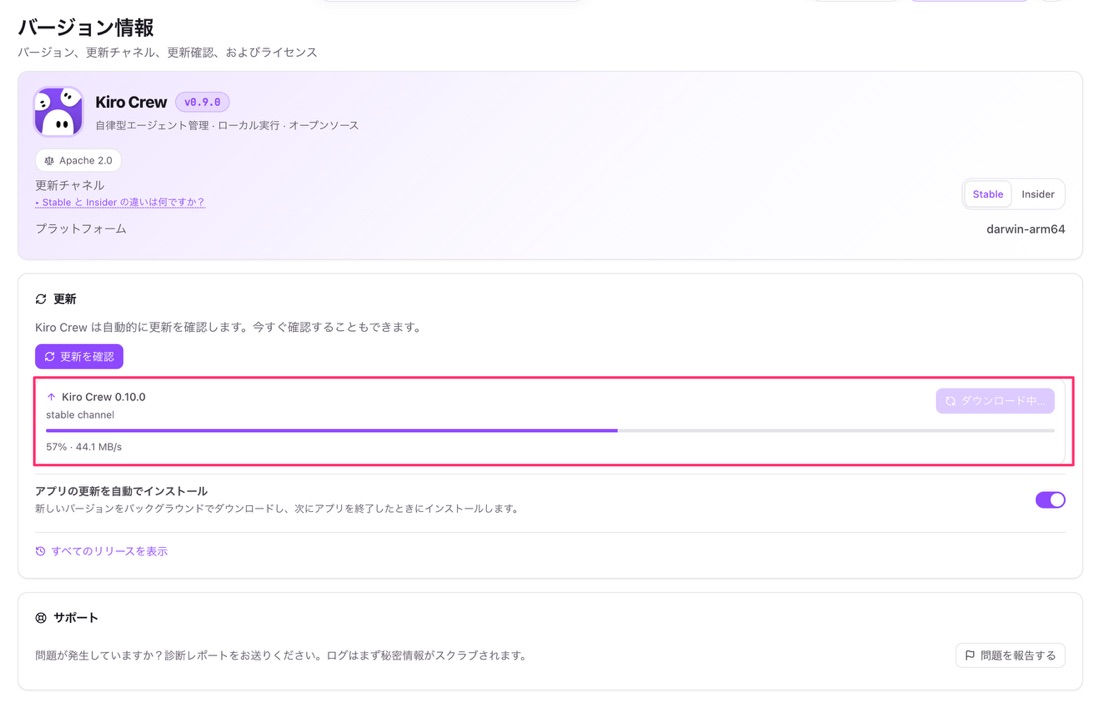Click the Kiro Crew 0.10.0 update title
1094x718 pixels.
point(103,397)
